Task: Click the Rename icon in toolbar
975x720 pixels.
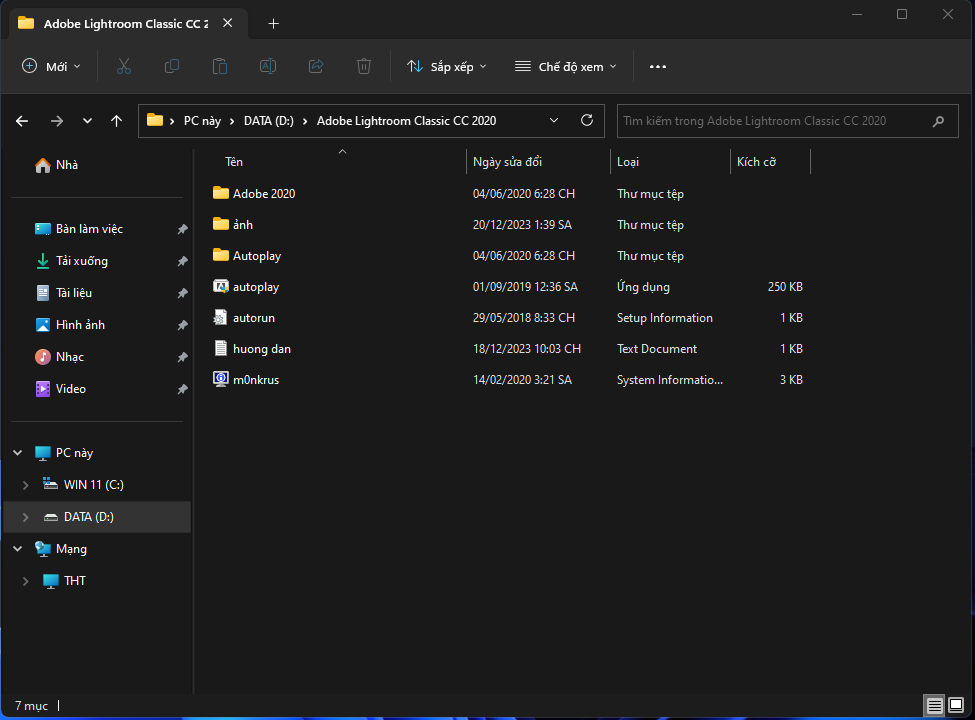Action: [x=268, y=66]
